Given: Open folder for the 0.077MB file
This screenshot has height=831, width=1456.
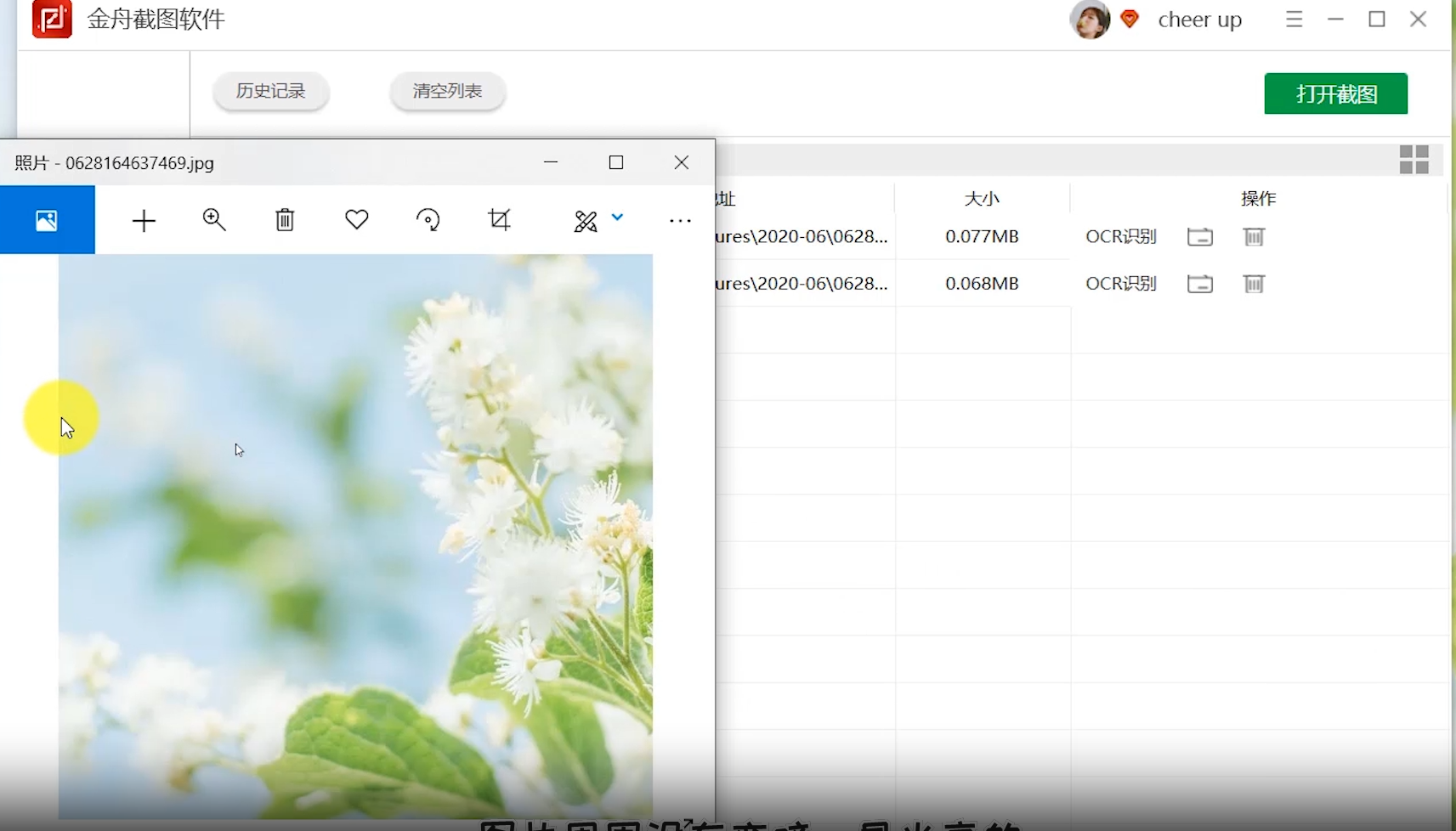Looking at the screenshot, I should pos(1199,237).
